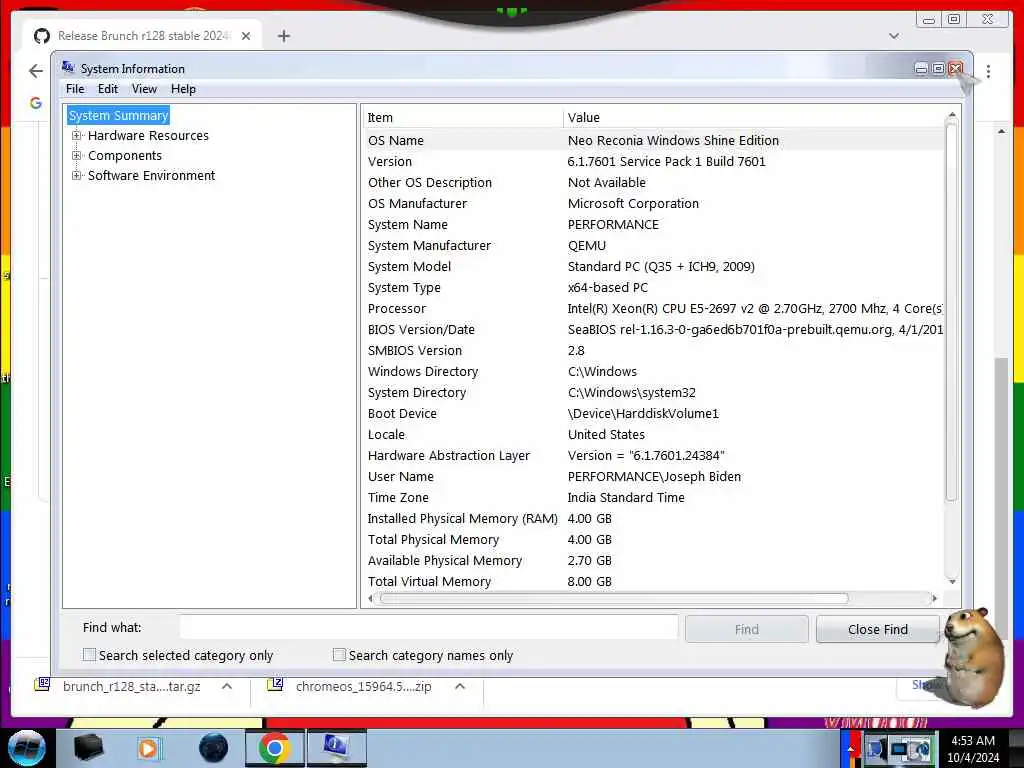1024x768 pixels.
Task: Toggle Search category names only
Action: point(339,654)
